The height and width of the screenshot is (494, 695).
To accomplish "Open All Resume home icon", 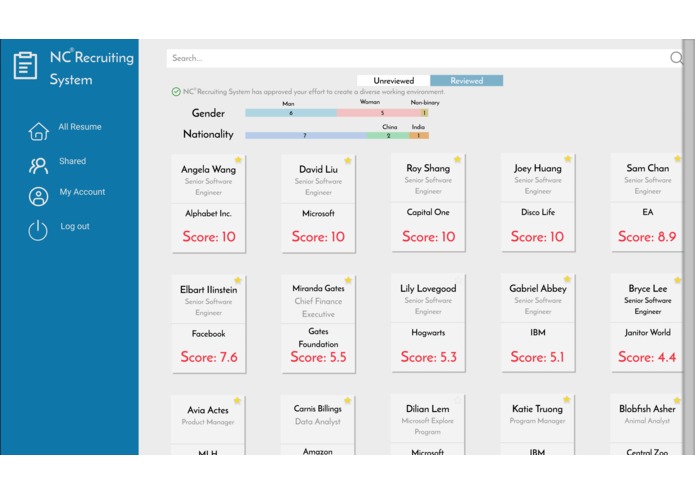I will [x=39, y=131].
